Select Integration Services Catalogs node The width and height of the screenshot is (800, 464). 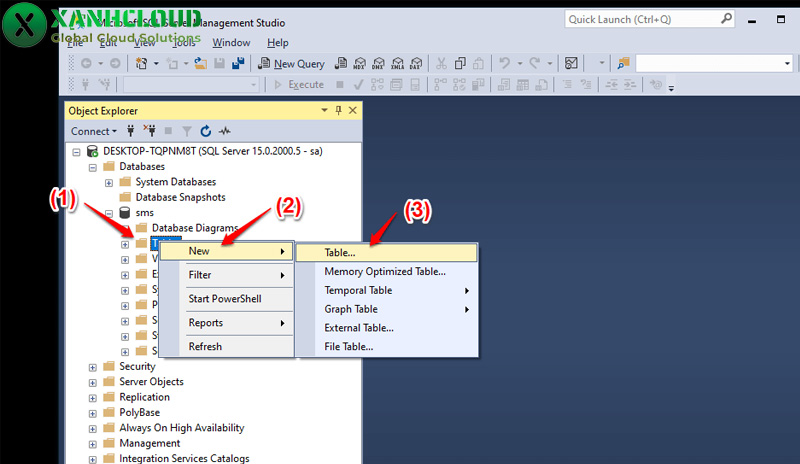(184, 458)
